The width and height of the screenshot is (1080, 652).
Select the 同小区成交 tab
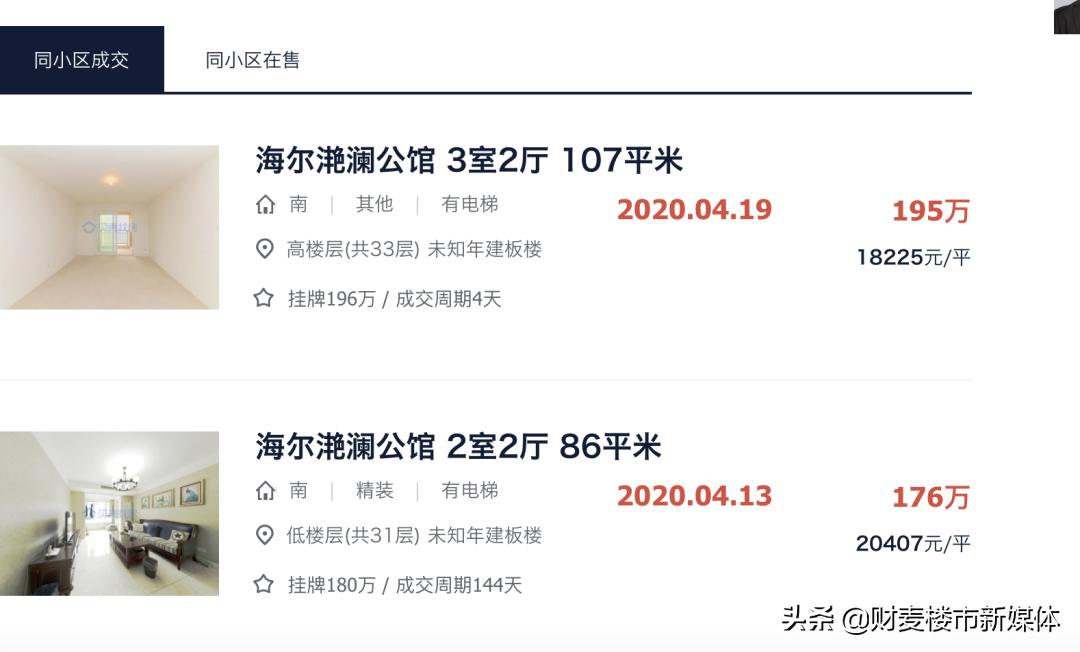(x=82, y=58)
